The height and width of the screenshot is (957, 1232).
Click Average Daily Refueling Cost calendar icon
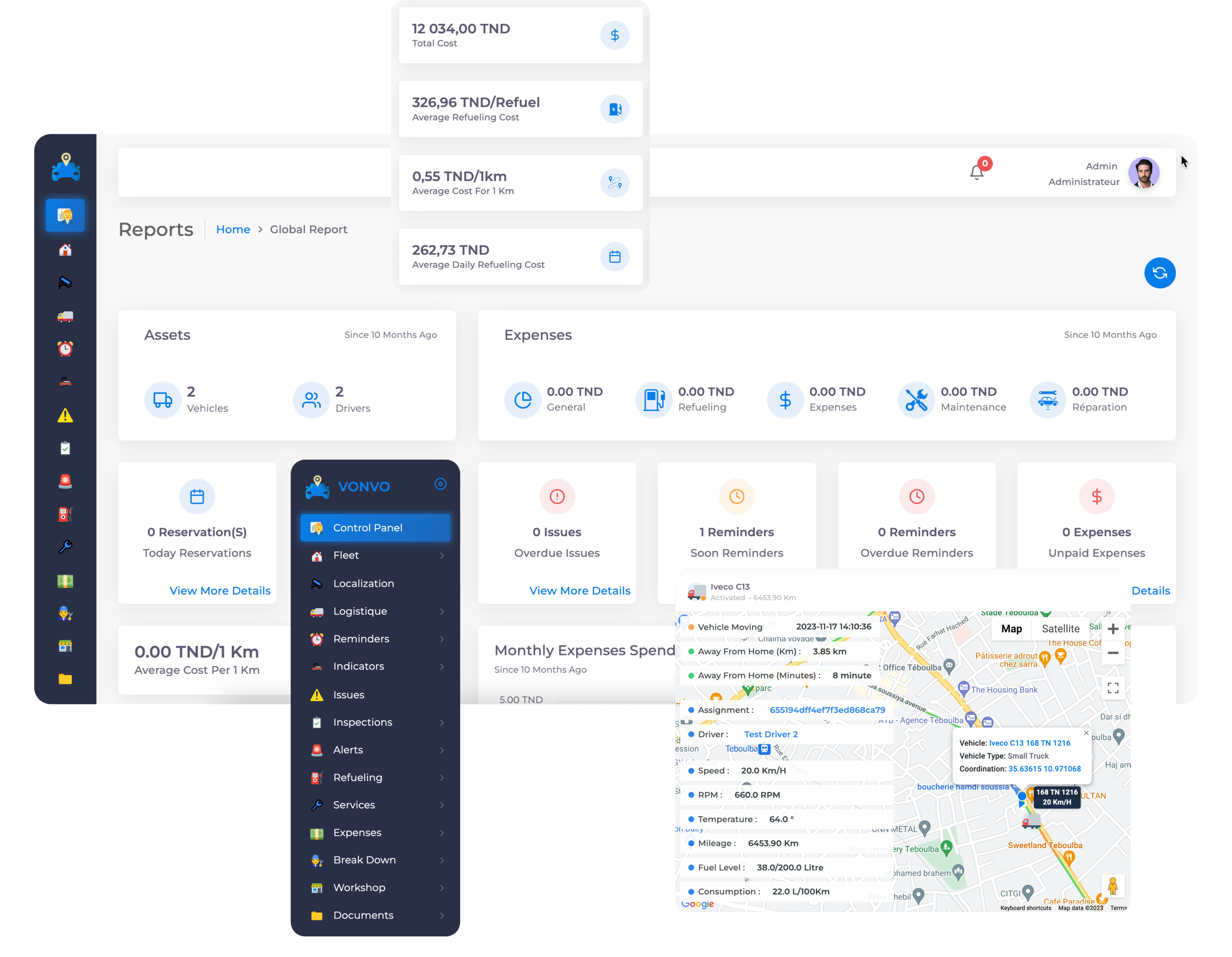(614, 257)
